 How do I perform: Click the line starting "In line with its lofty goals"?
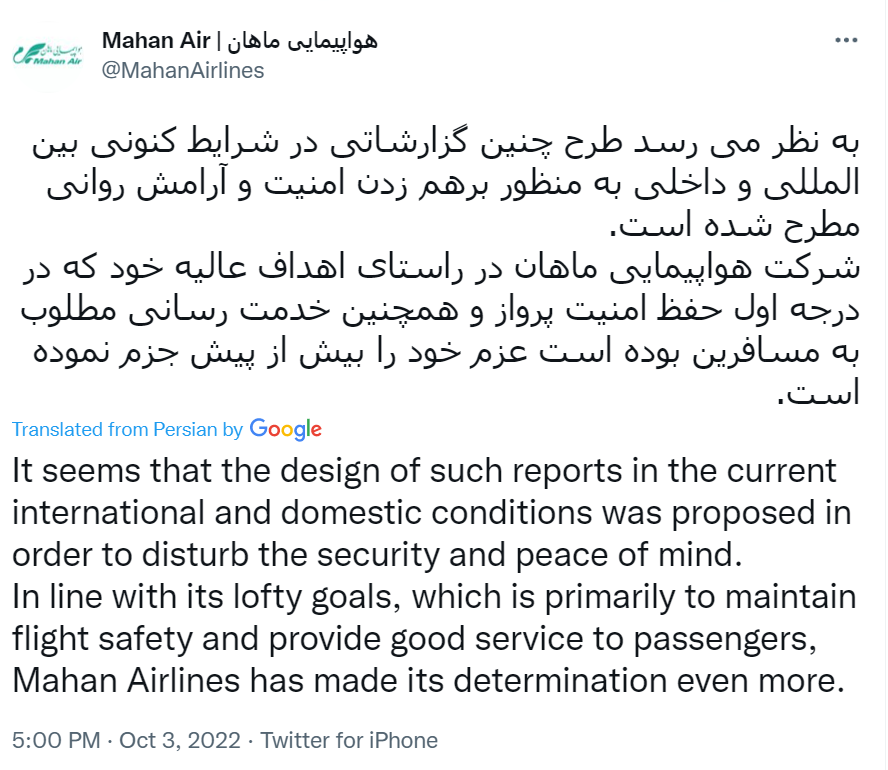434,597
